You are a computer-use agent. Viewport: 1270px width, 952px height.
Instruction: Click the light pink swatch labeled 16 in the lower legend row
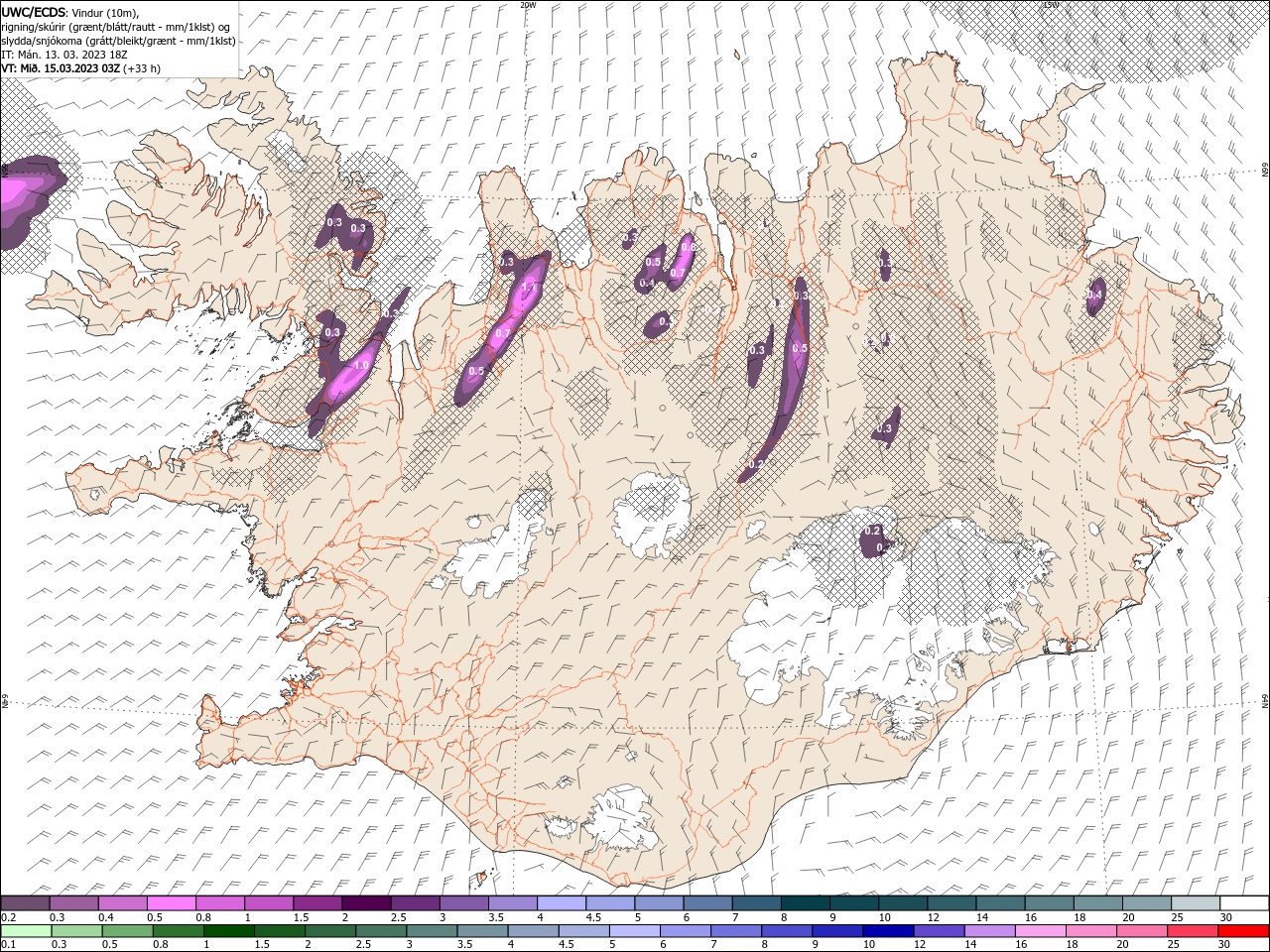point(1041,931)
